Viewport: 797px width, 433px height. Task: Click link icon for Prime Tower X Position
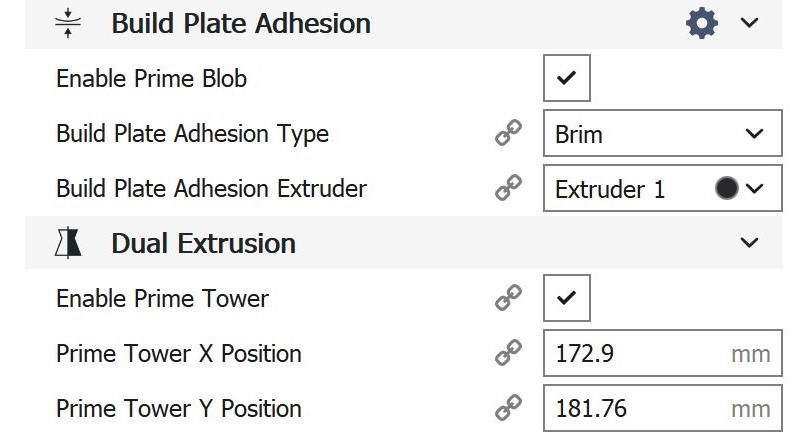point(509,353)
